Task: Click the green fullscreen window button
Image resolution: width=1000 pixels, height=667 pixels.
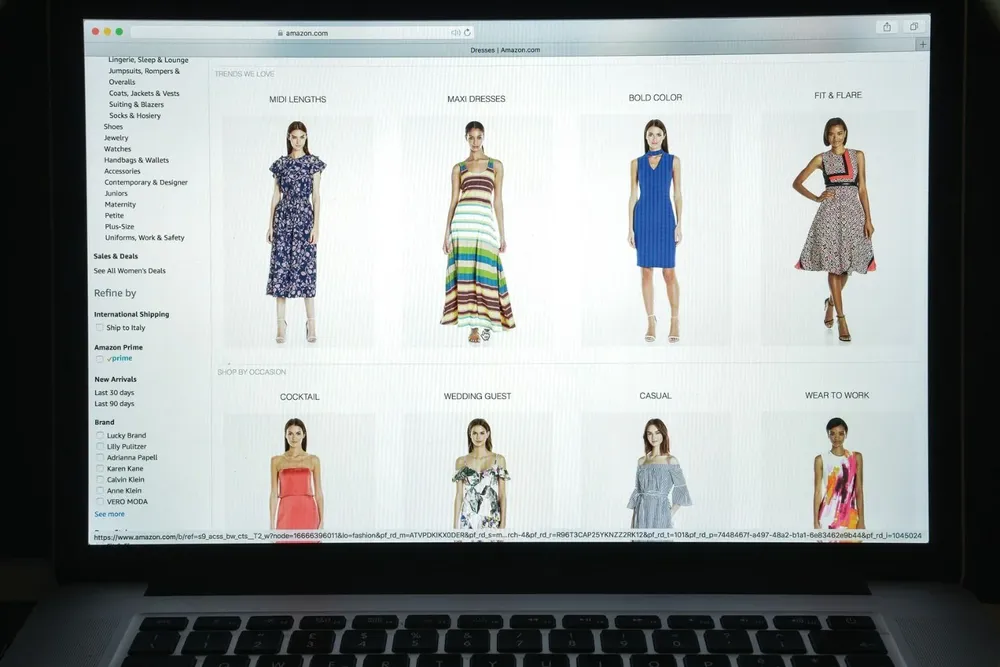Action: pos(120,32)
